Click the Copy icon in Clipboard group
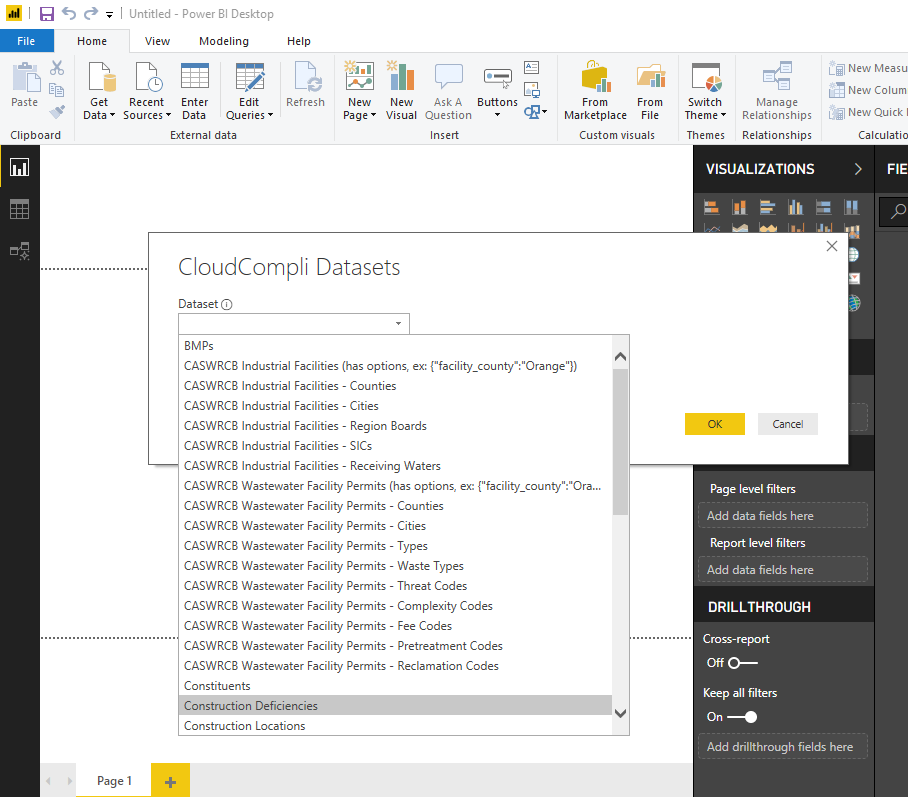The image size is (908, 797). tap(57, 90)
